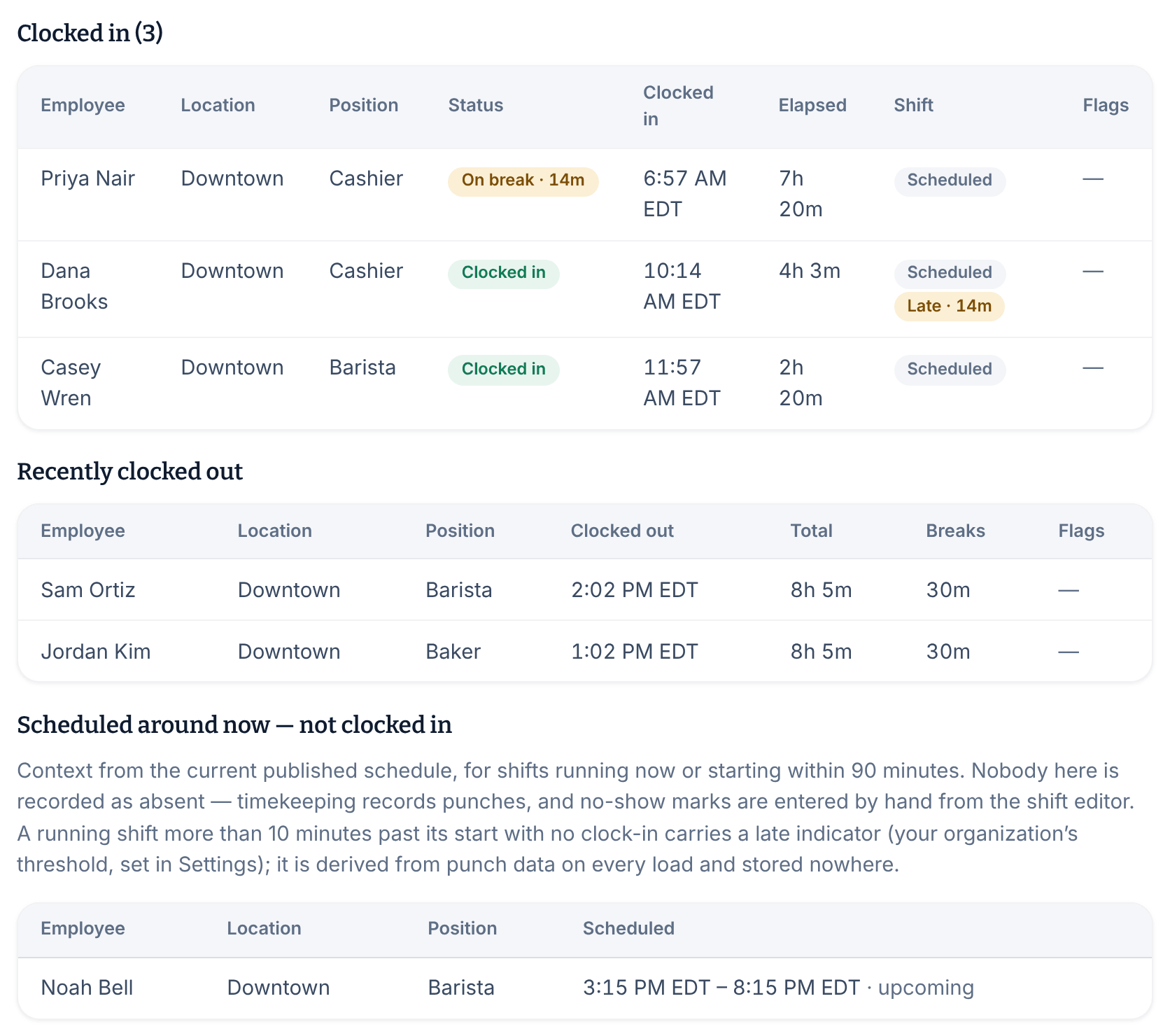Click the Scheduled badge in Dana Brooks's row
Image resolution: width=1170 pixels, height=1036 pixels.
[x=950, y=273]
